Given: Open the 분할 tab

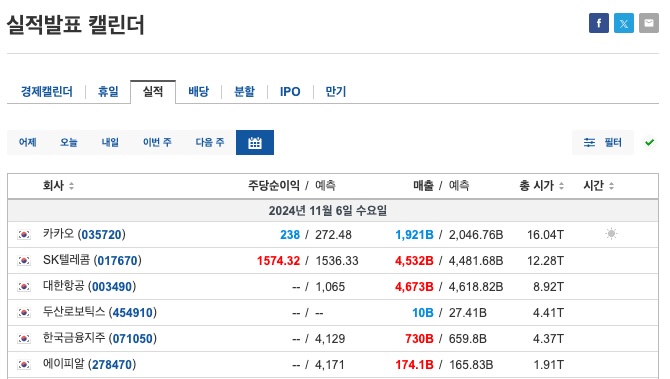Looking at the screenshot, I should pyautogui.click(x=244, y=91).
